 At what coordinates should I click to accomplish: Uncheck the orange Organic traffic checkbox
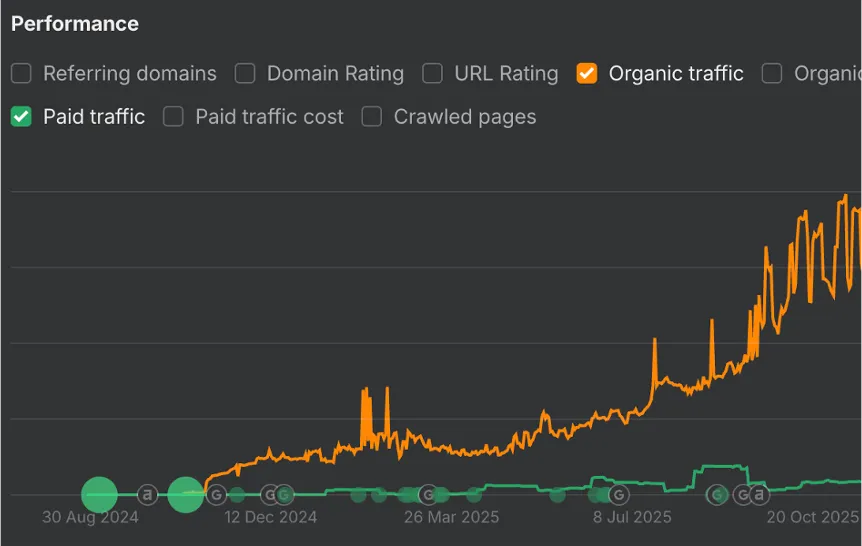coord(587,73)
